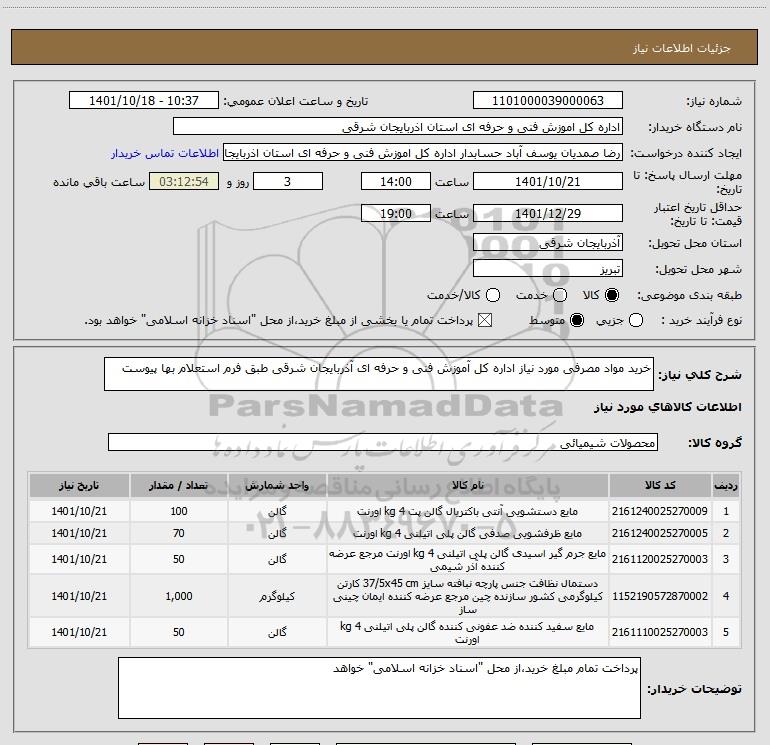
Task: Click the bleach disinfectant liquid item name
Action: point(467,633)
